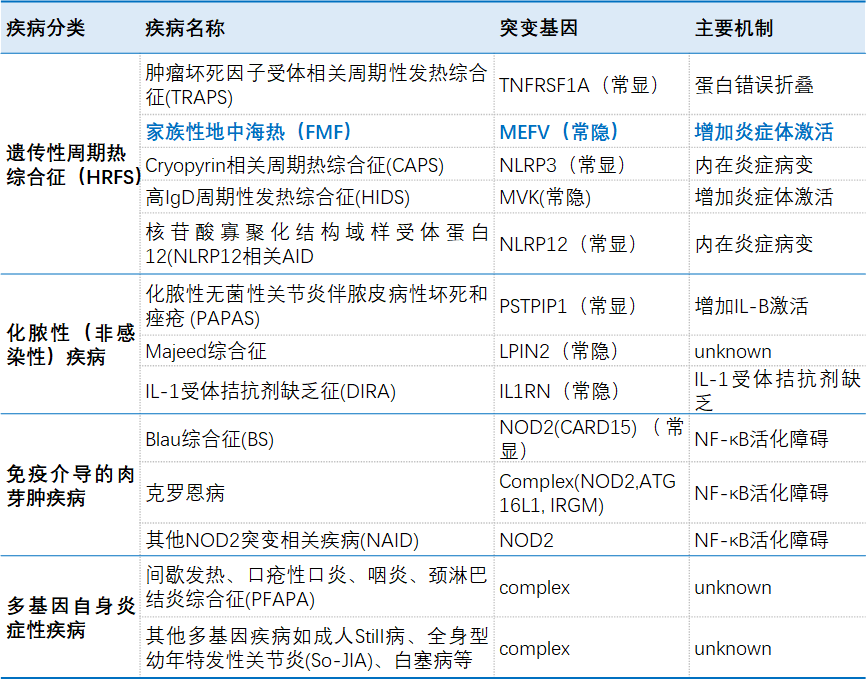Click the TRAPS disease name cell
This screenshot has width=867, height=685.
click(317, 85)
